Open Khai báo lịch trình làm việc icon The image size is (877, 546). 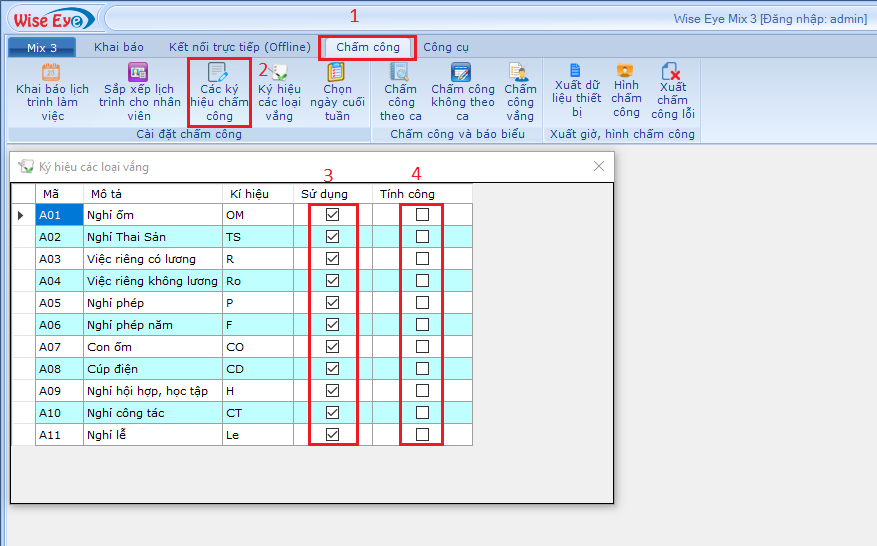click(52, 73)
